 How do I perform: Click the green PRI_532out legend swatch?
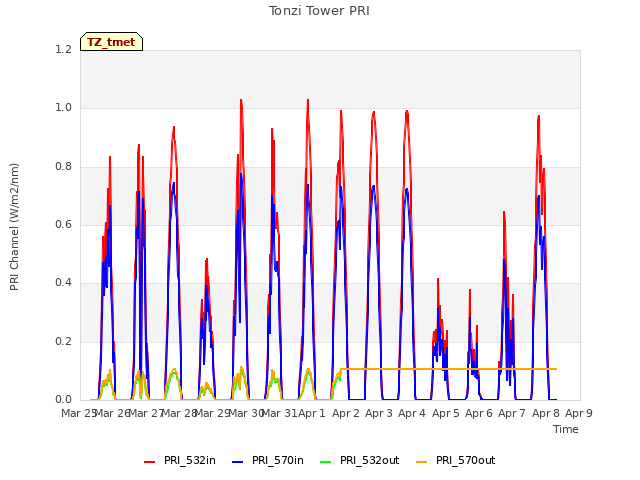click(x=326, y=461)
